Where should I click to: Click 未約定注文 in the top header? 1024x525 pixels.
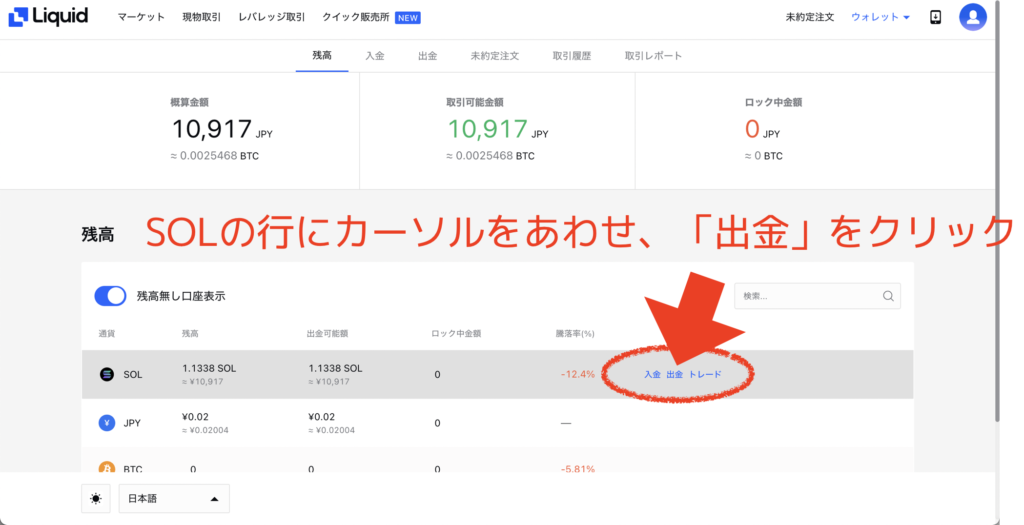pos(810,17)
